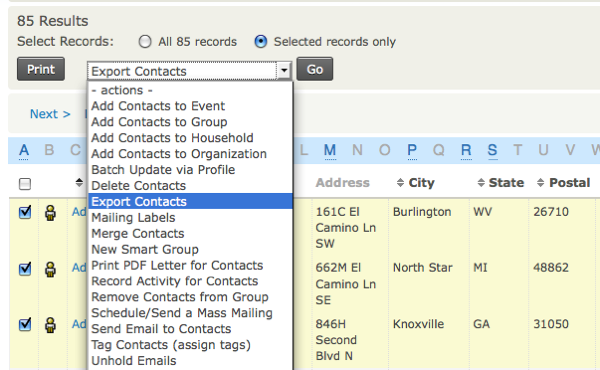The width and height of the screenshot is (600, 370).
Task: Sort by Postal column arrows
Action: tap(540, 183)
